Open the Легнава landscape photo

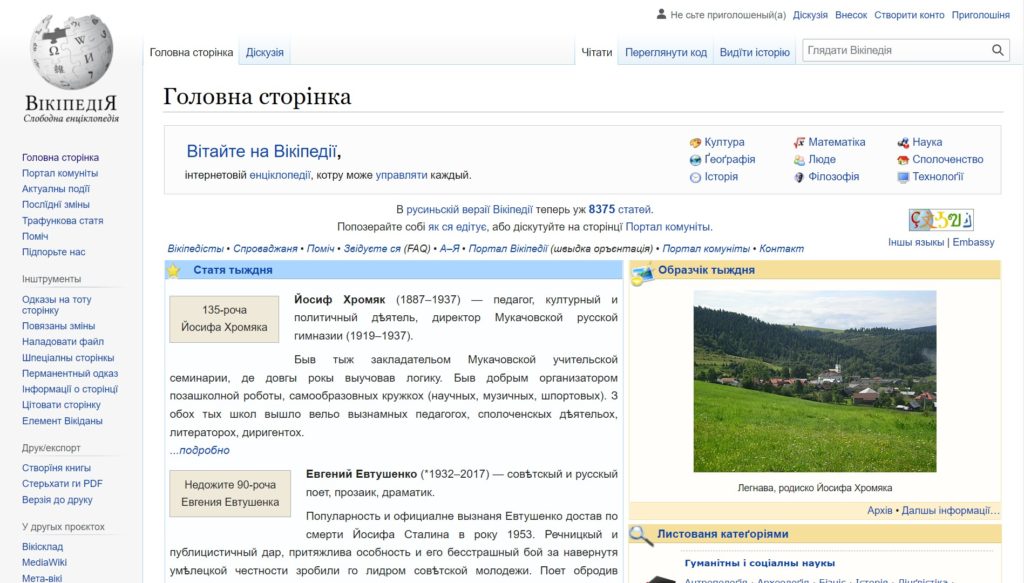tap(814, 381)
